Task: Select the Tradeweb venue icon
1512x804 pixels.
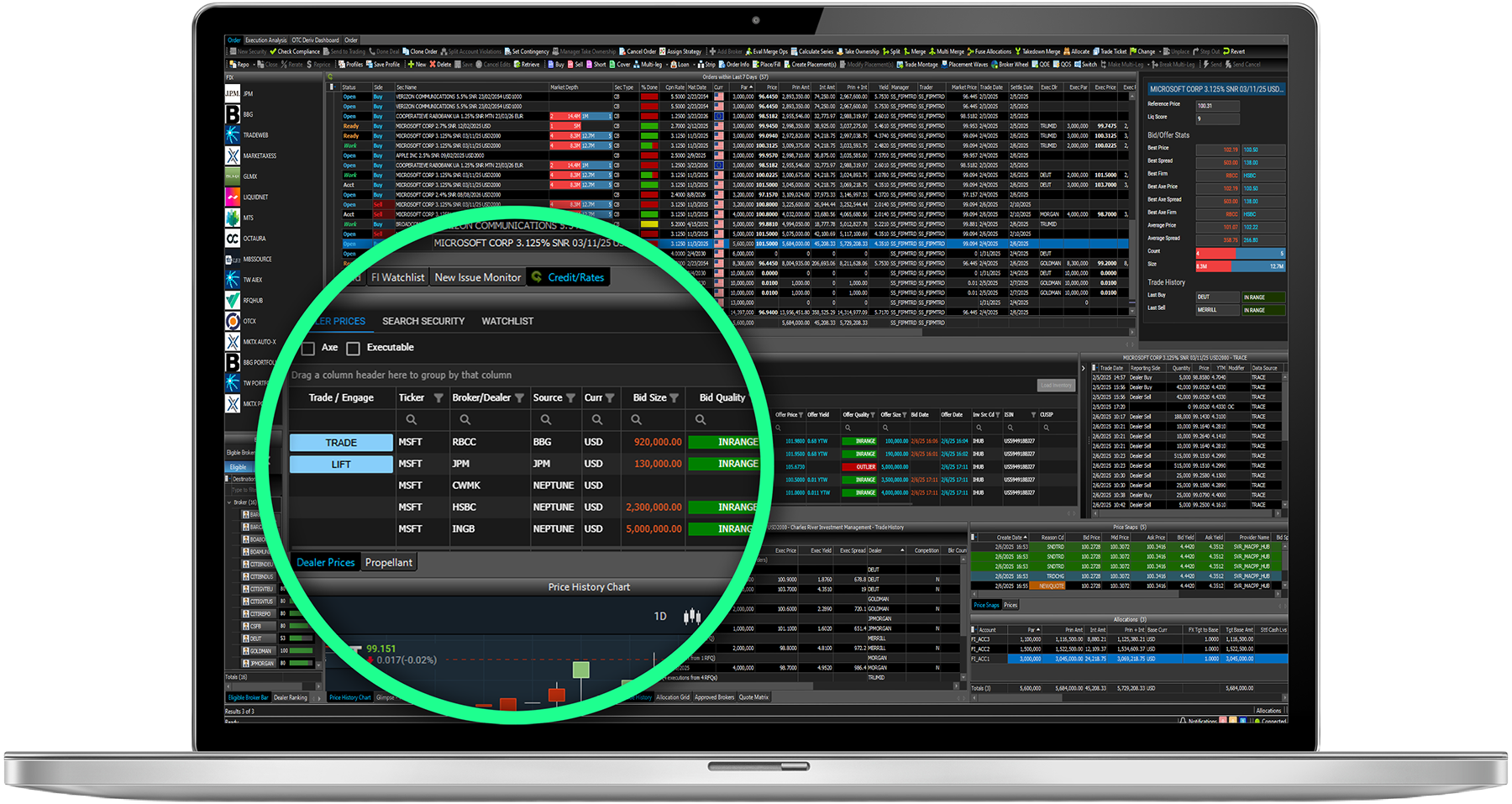Action: (x=233, y=134)
